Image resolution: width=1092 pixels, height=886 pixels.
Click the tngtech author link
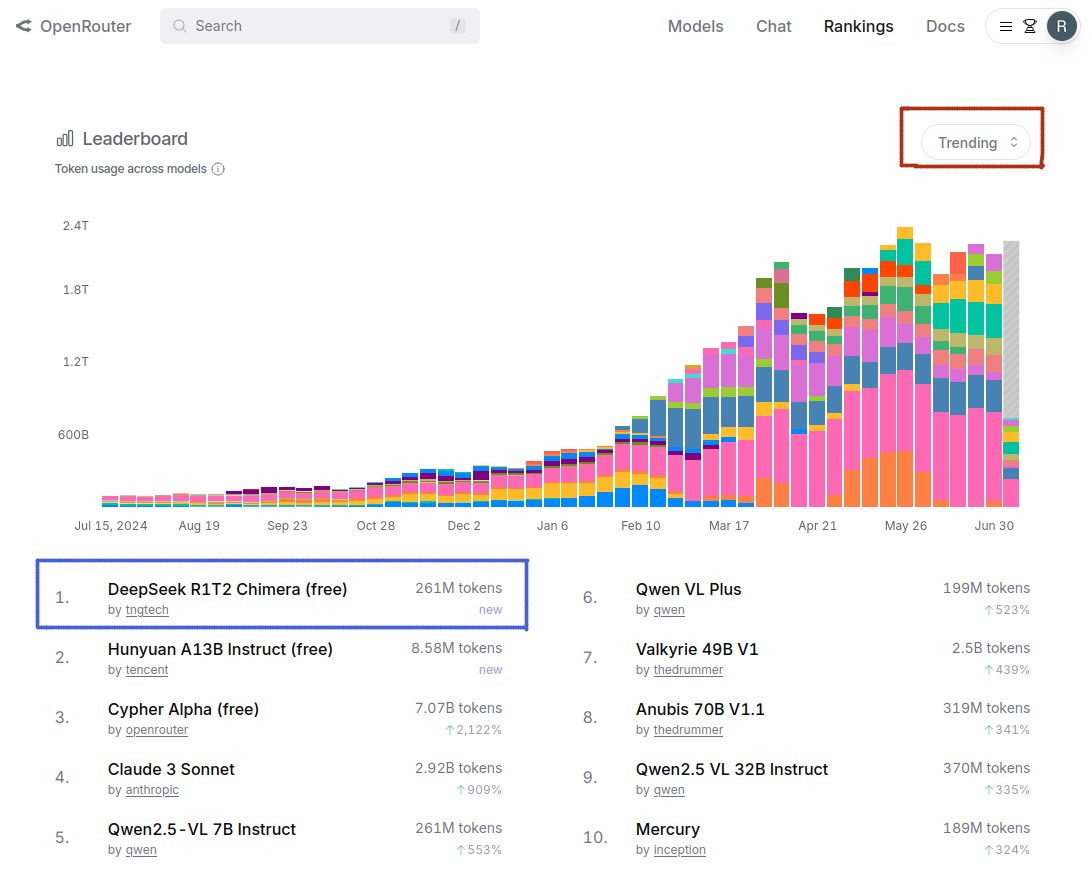click(x=147, y=610)
